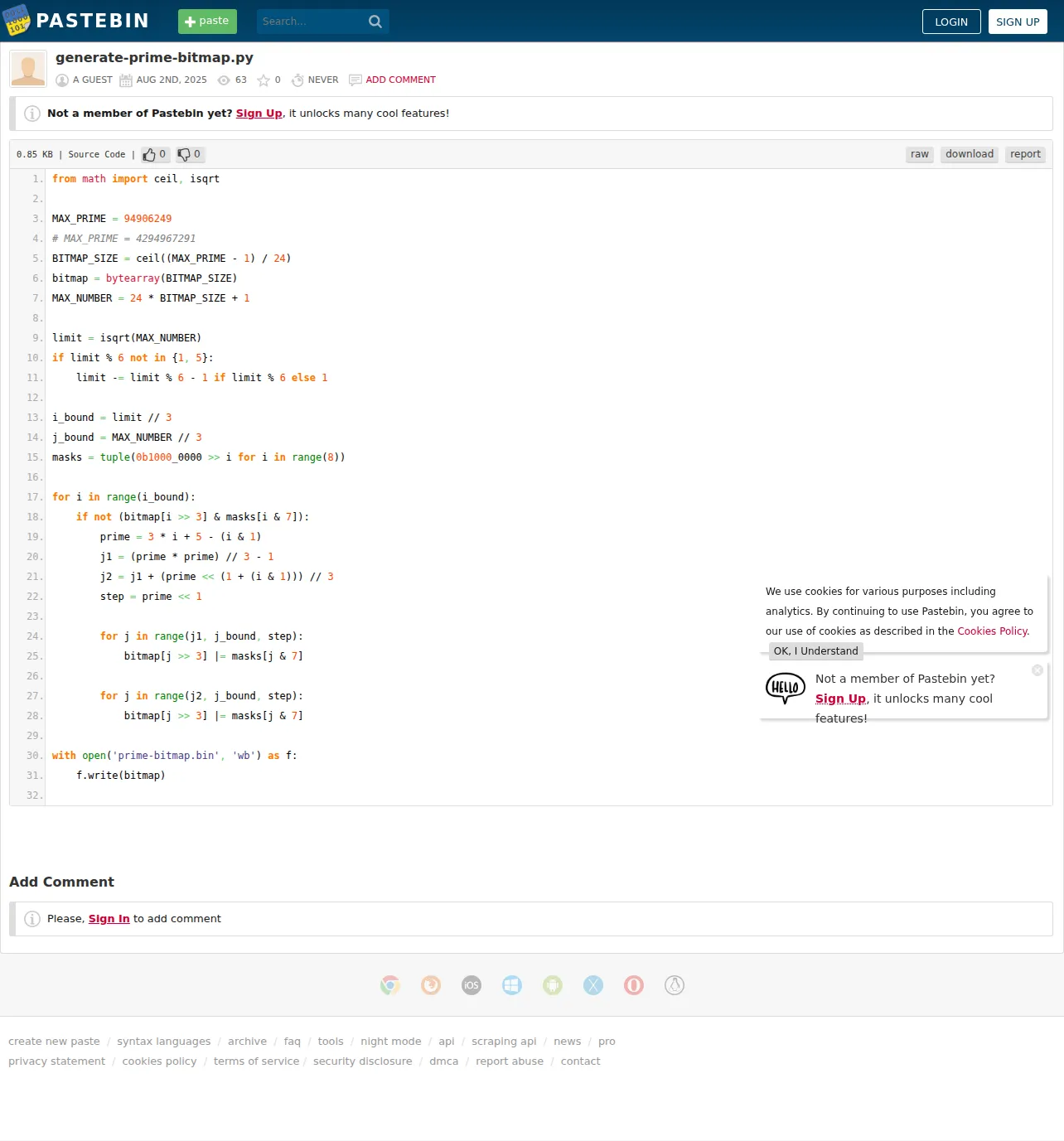Screen dimensions: 1064x1141
Task: Click the Pastebin logo icon
Action: (16, 21)
